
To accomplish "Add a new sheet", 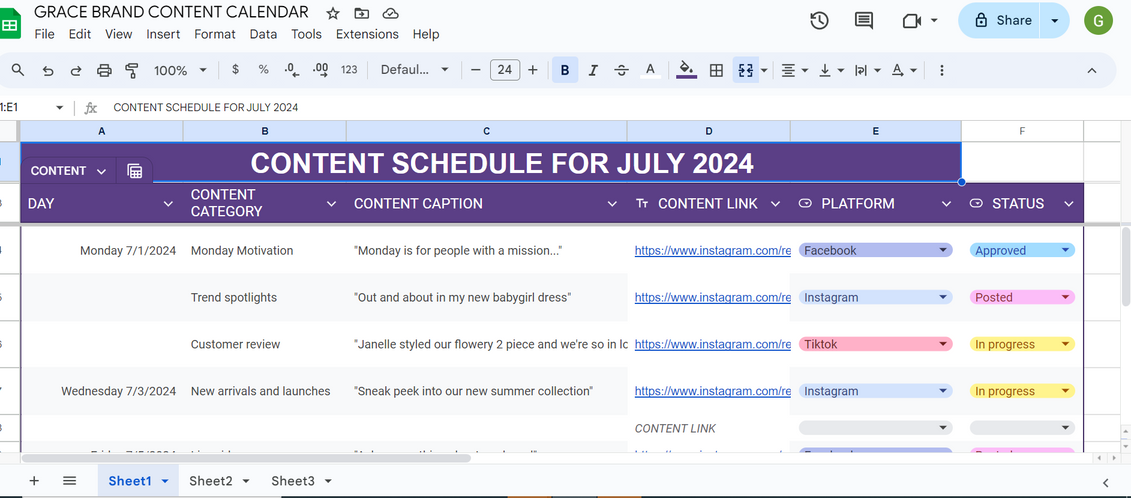I will point(34,481).
